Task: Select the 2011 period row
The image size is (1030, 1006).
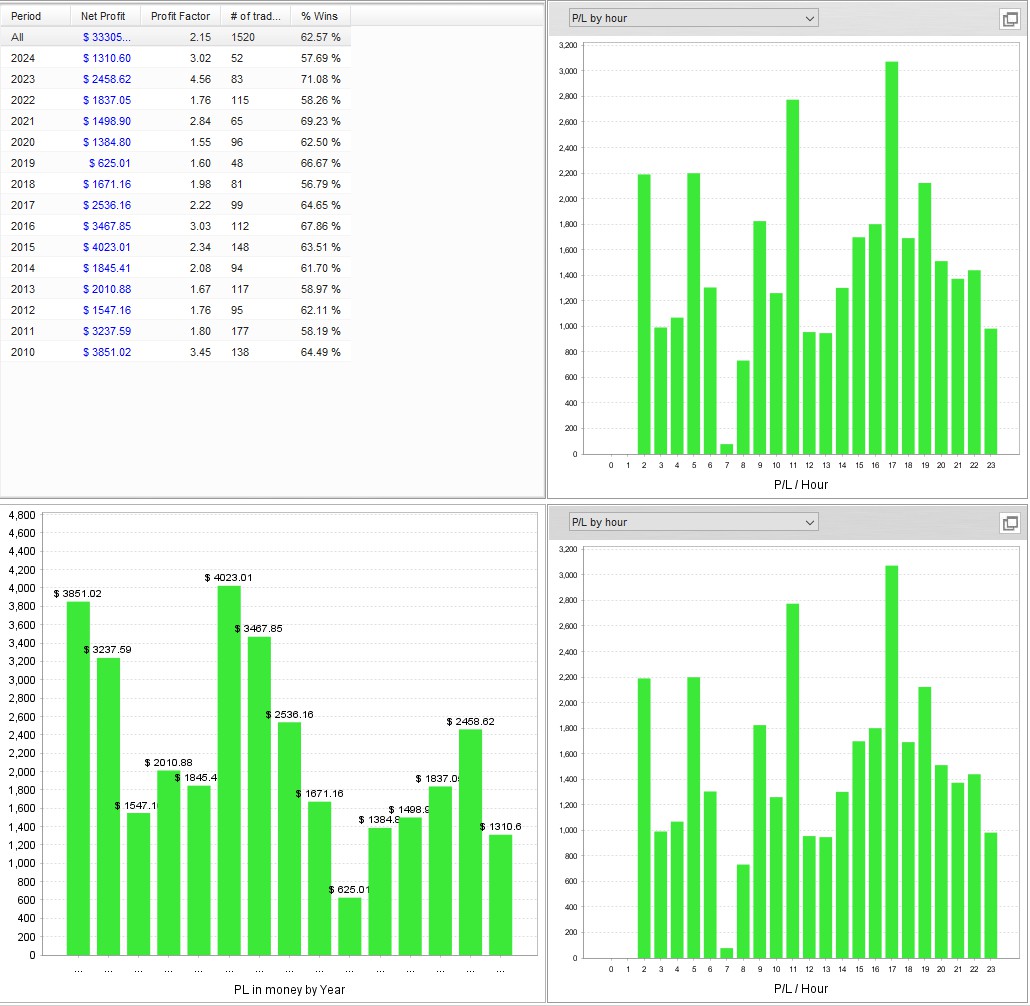Action: coord(175,332)
